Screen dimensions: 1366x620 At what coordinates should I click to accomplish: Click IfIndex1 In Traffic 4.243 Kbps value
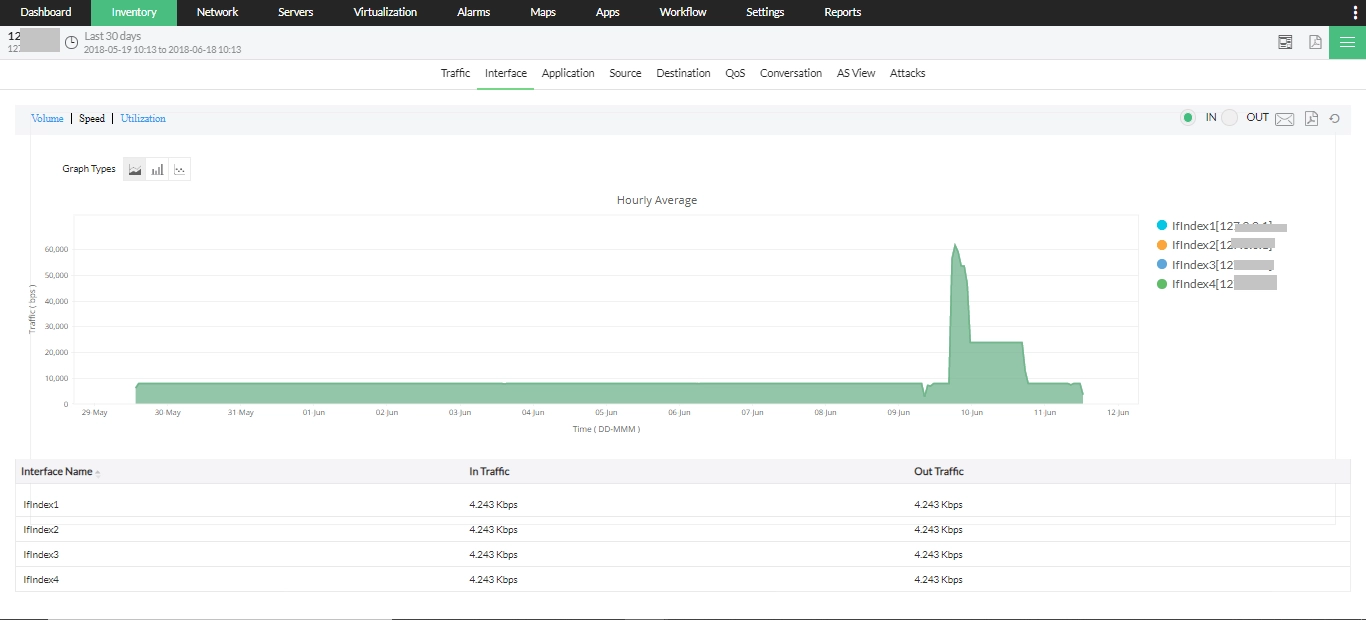493,505
